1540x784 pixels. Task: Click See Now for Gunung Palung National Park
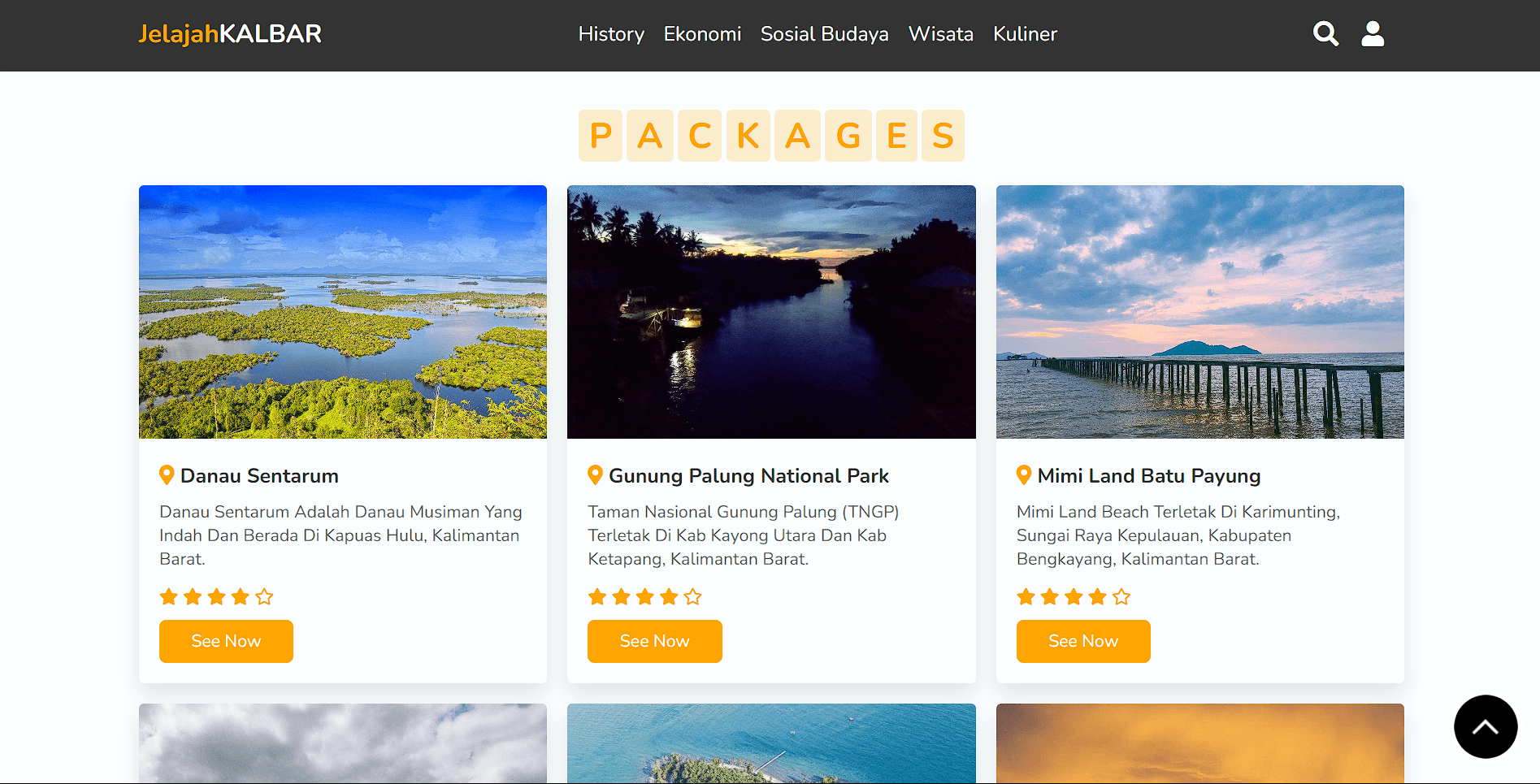(x=654, y=641)
